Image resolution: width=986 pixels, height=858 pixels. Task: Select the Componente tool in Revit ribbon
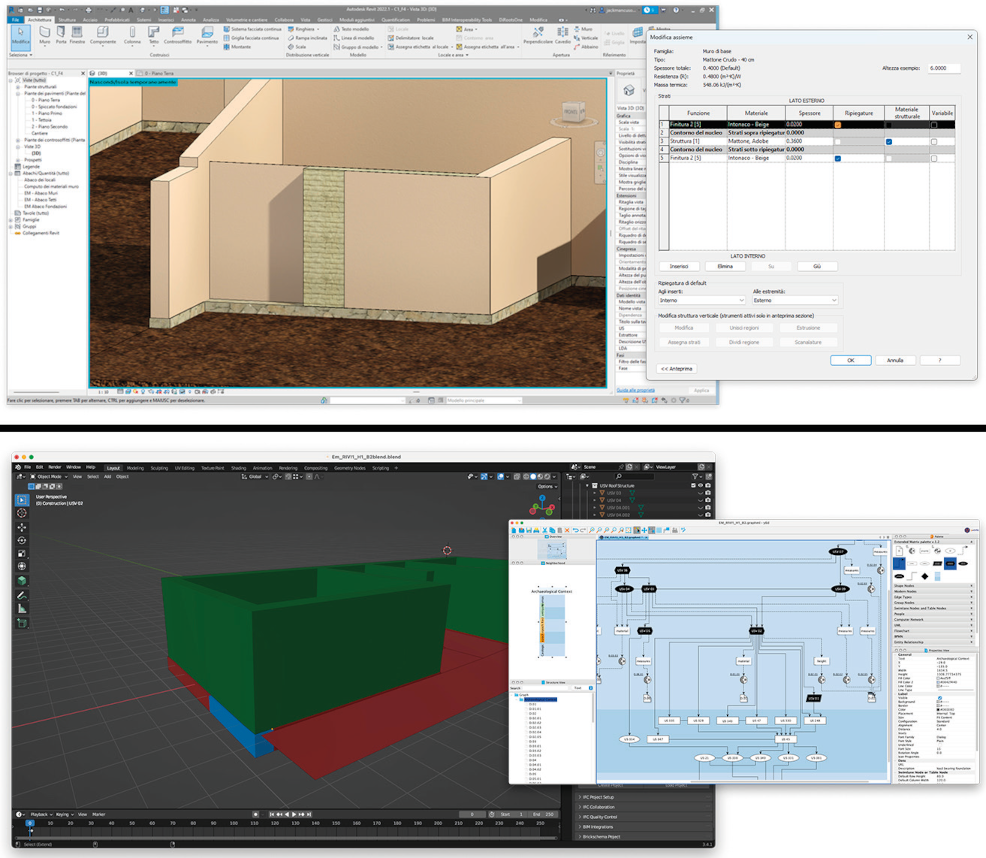click(x=102, y=36)
